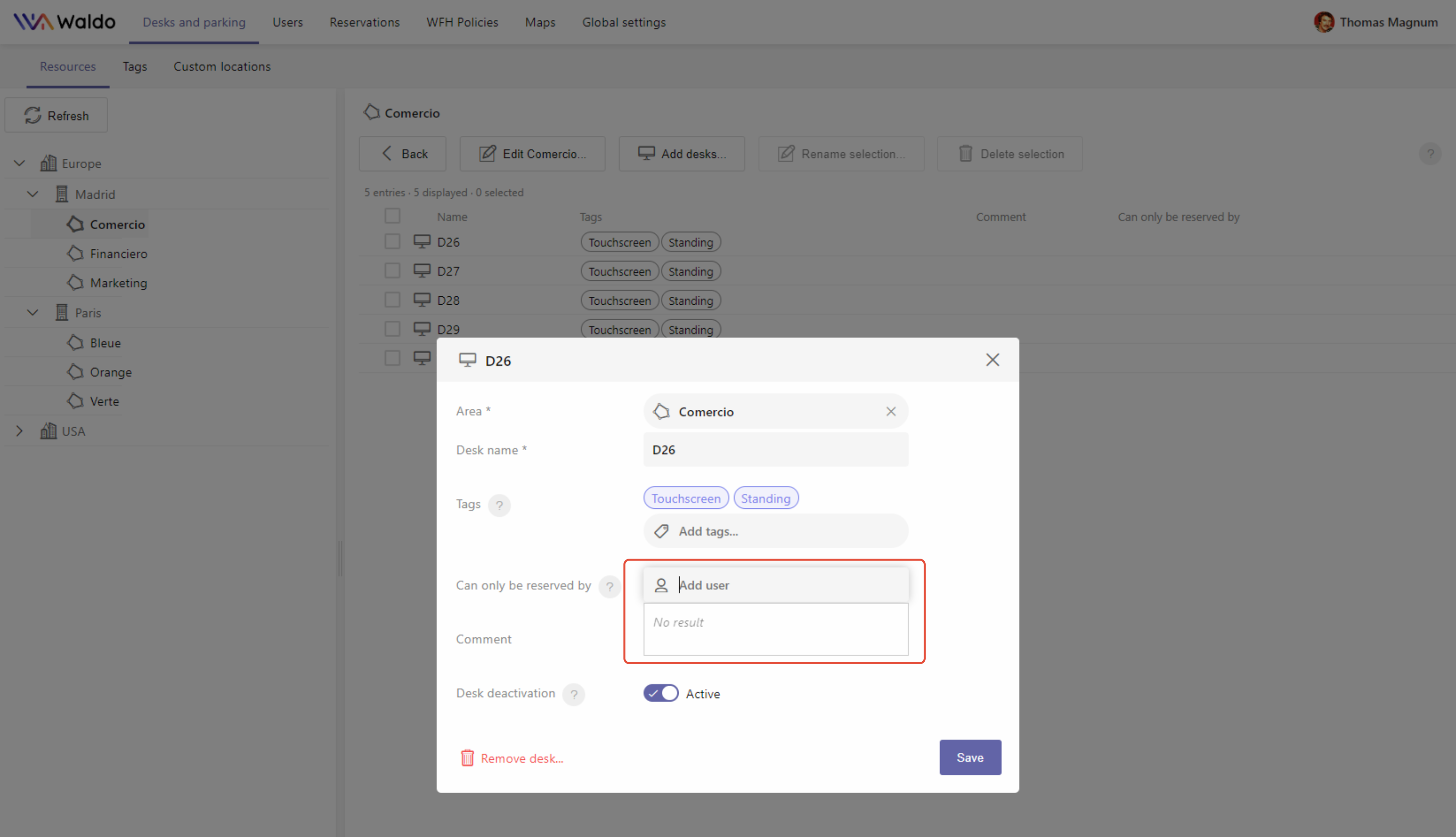The height and width of the screenshot is (837, 1456).
Task: Open help for Can only be reserved by
Action: pos(609,587)
